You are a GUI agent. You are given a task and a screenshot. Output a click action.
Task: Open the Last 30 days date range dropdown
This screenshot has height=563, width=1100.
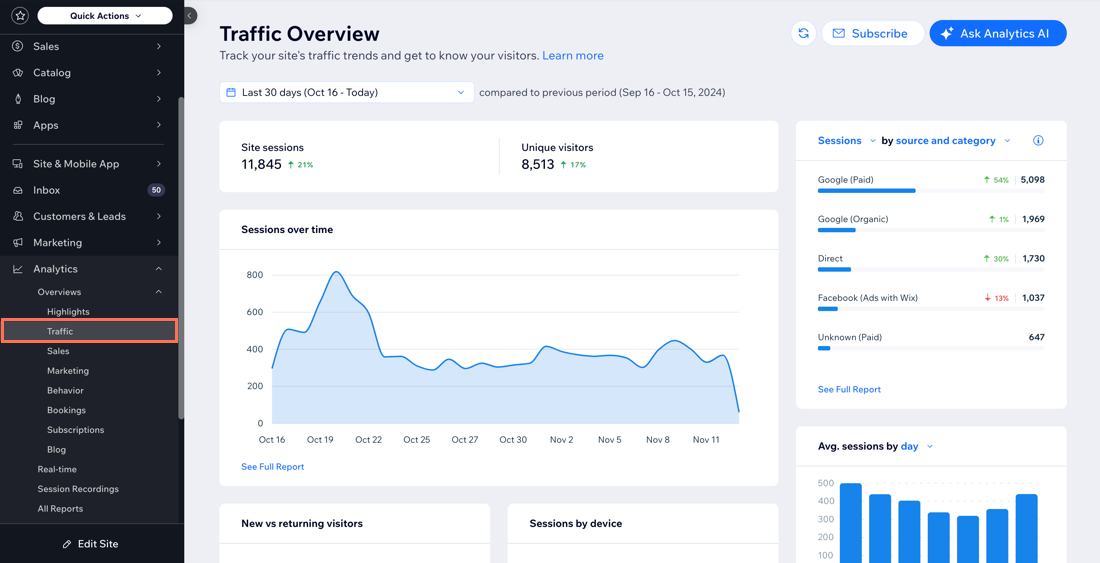pyautogui.click(x=347, y=92)
